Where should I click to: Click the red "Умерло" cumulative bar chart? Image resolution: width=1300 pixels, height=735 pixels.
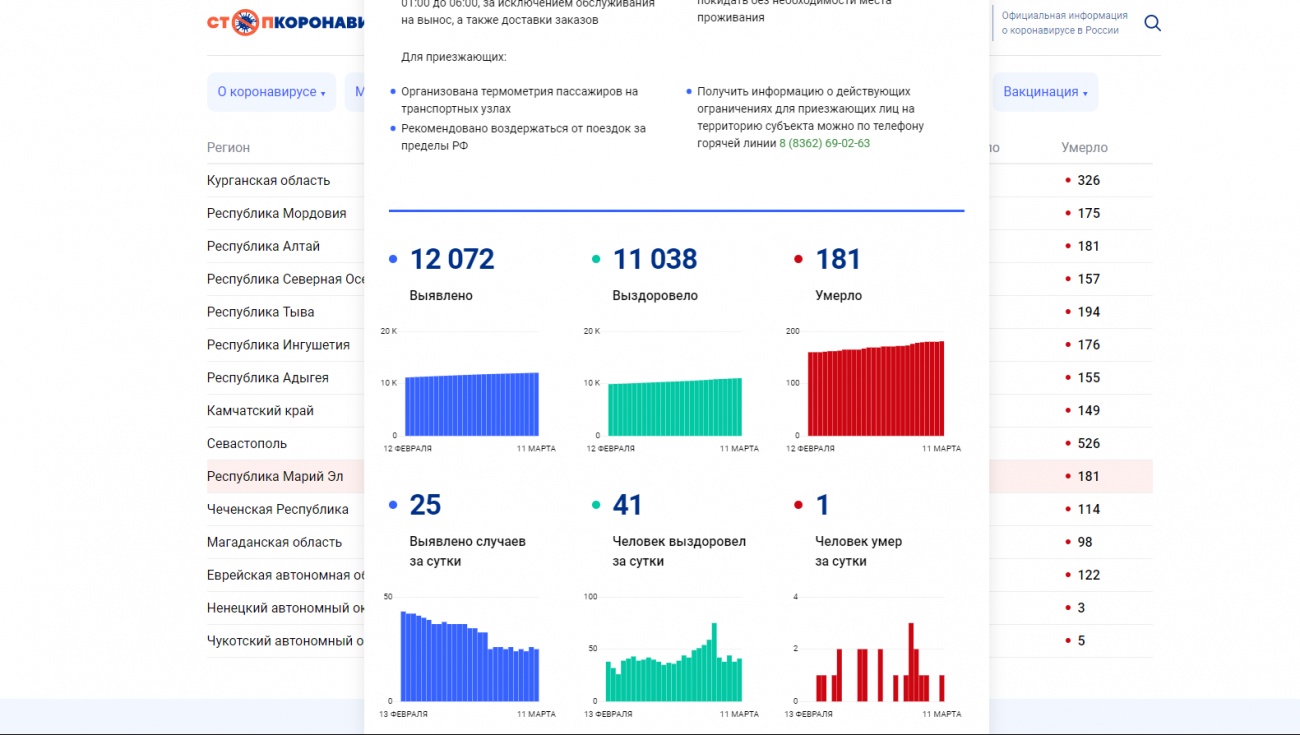coord(875,390)
